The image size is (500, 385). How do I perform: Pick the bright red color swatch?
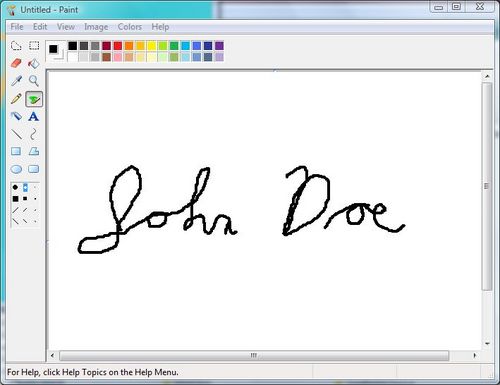118,46
